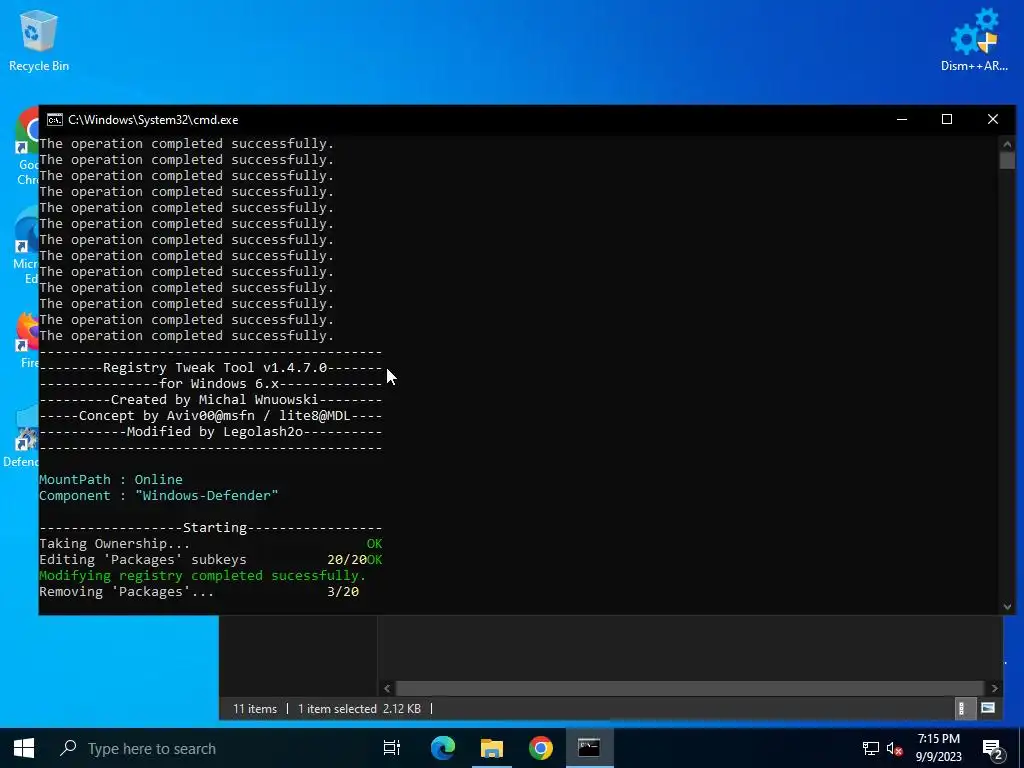Open the clock showing 7:15 PM
Viewport: 1024px width, 768px height.
[938, 748]
